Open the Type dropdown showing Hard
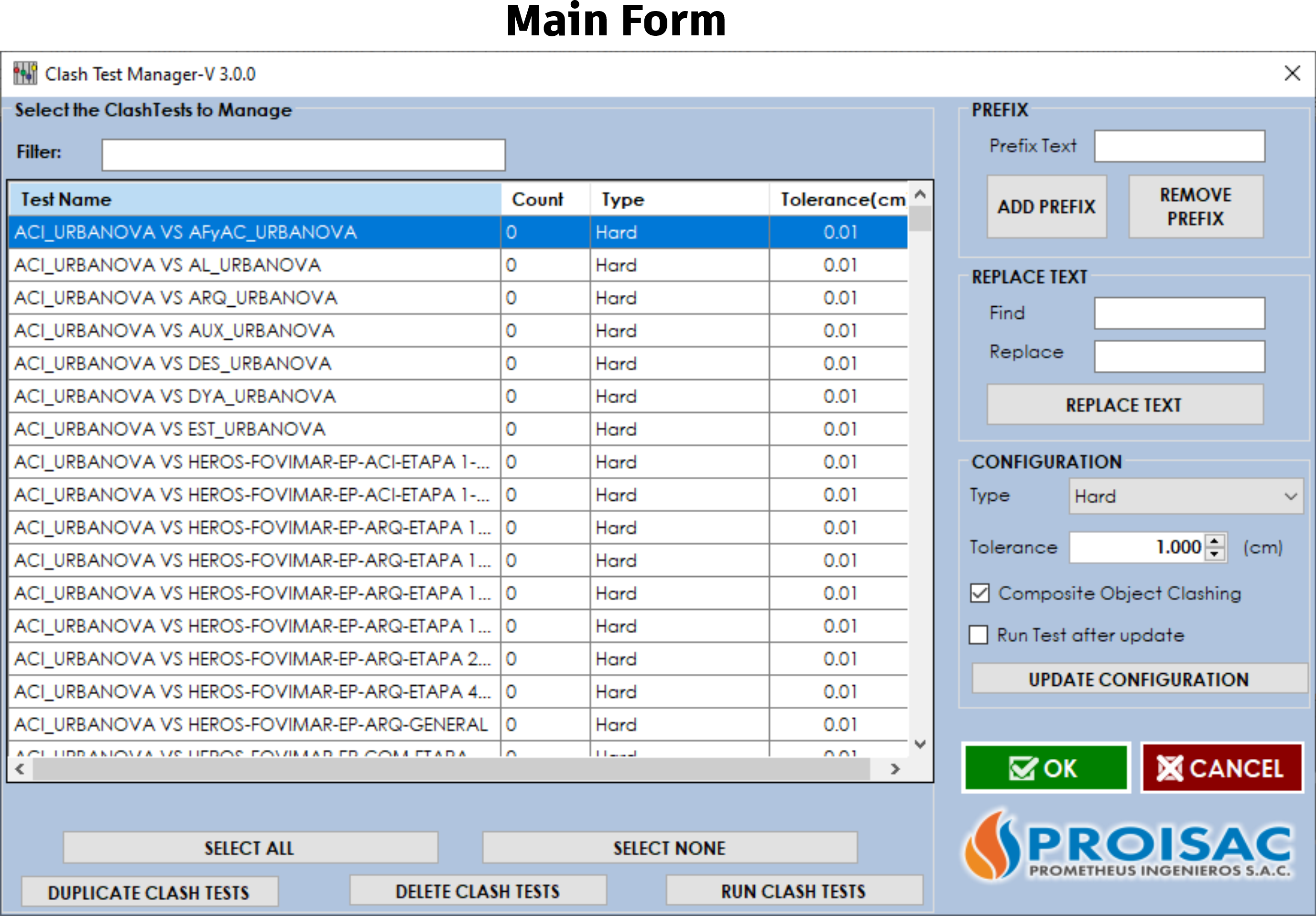Viewport: 1316px width, 916px height. click(1185, 496)
